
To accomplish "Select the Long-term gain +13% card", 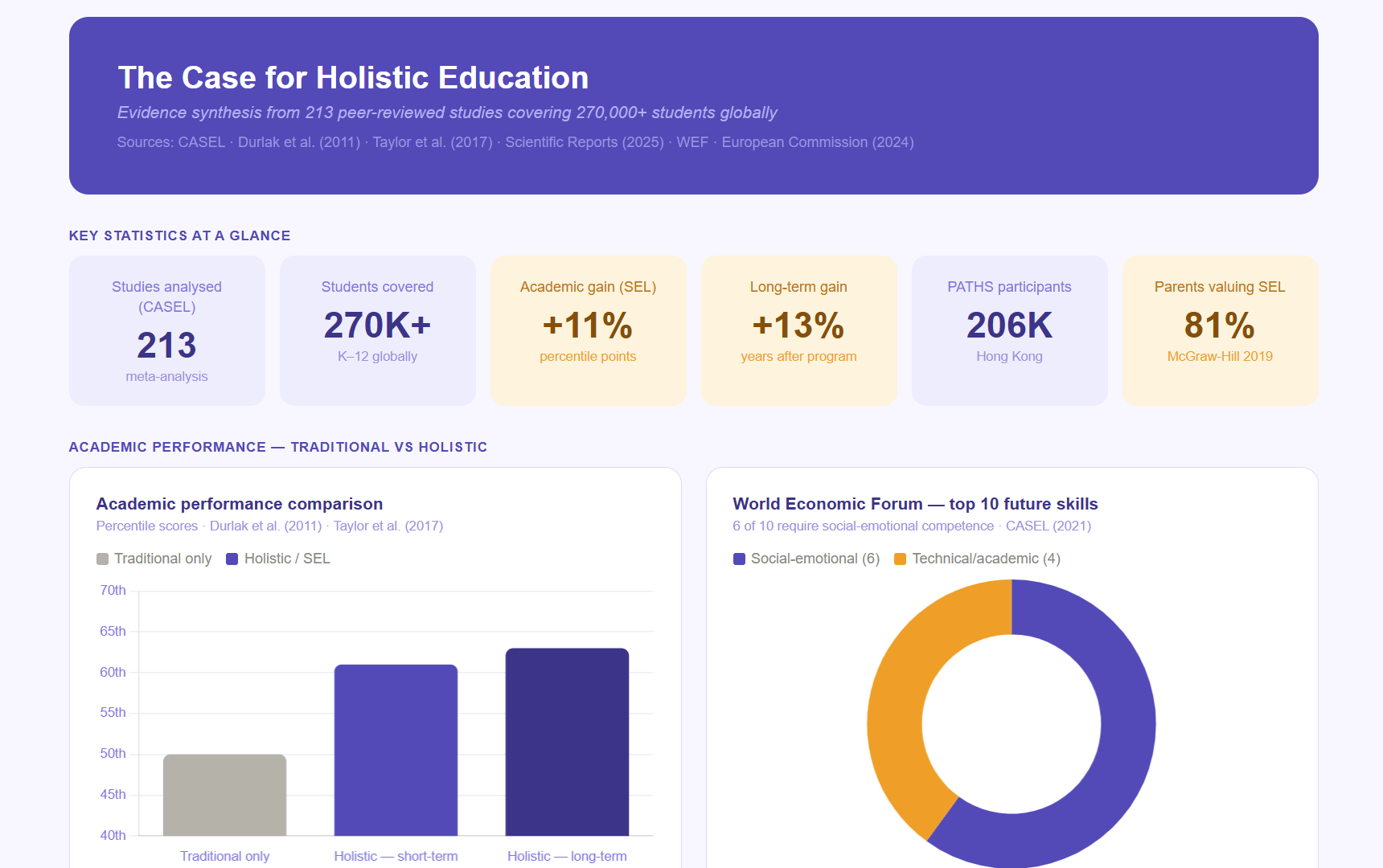I will (x=799, y=330).
